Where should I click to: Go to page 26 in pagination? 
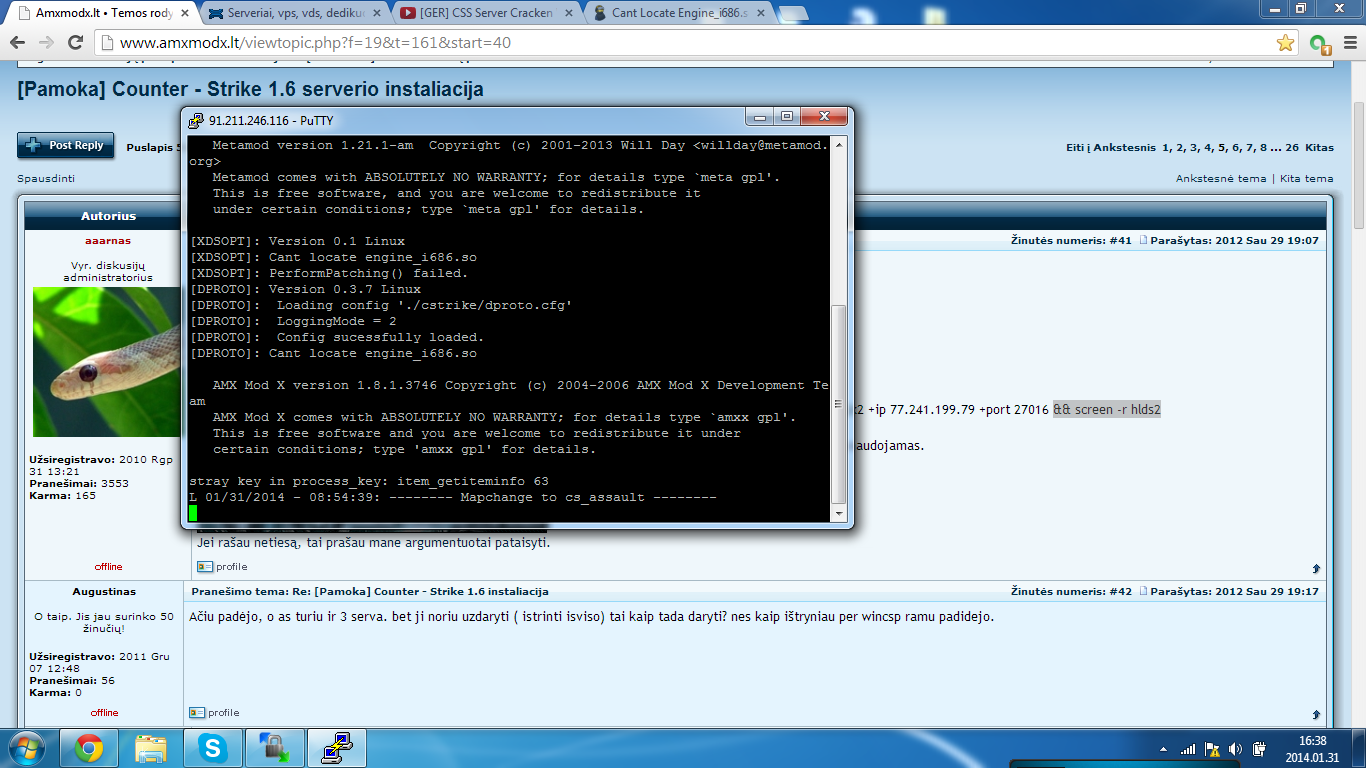click(1292, 147)
